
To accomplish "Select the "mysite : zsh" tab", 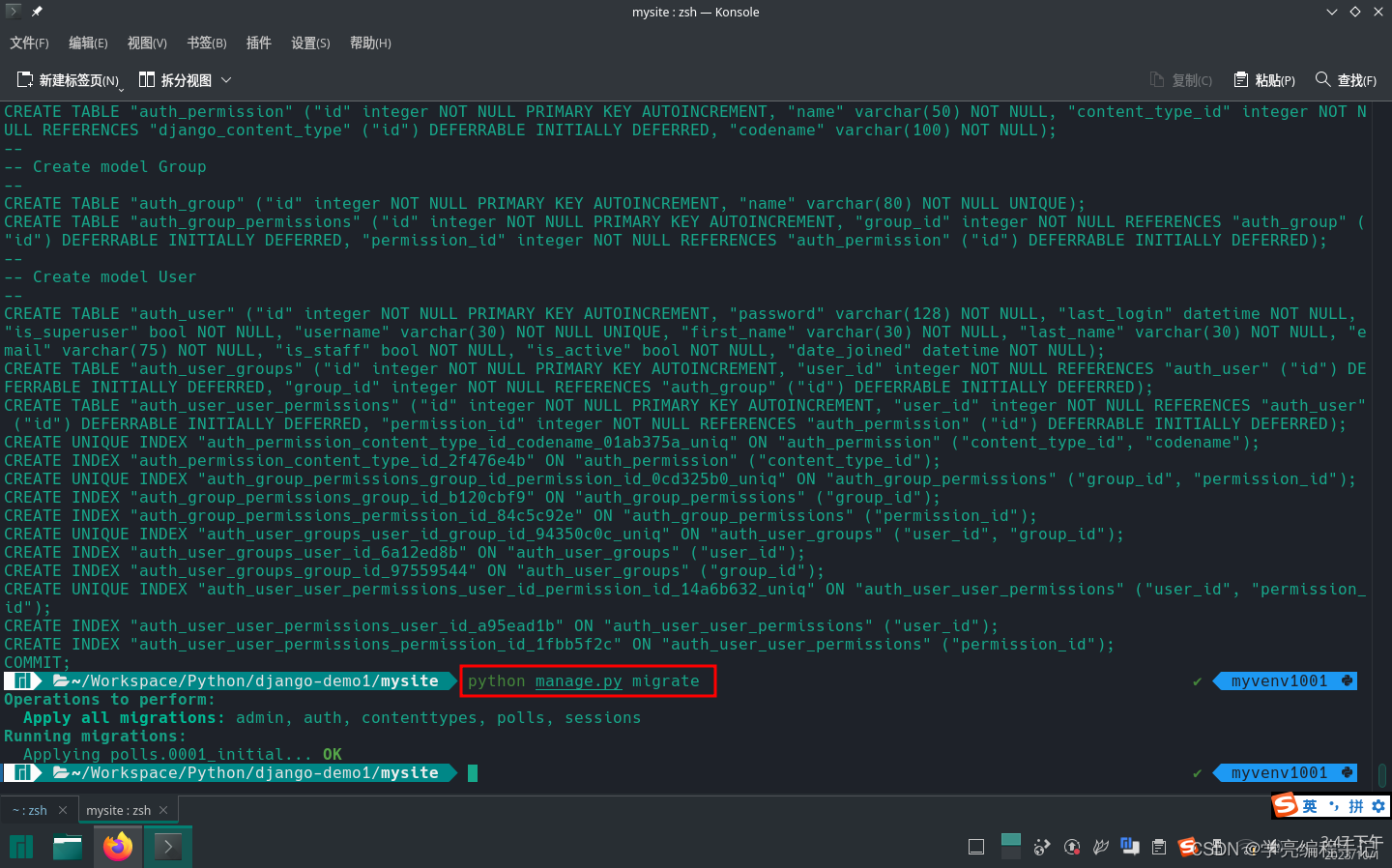I will point(118,810).
